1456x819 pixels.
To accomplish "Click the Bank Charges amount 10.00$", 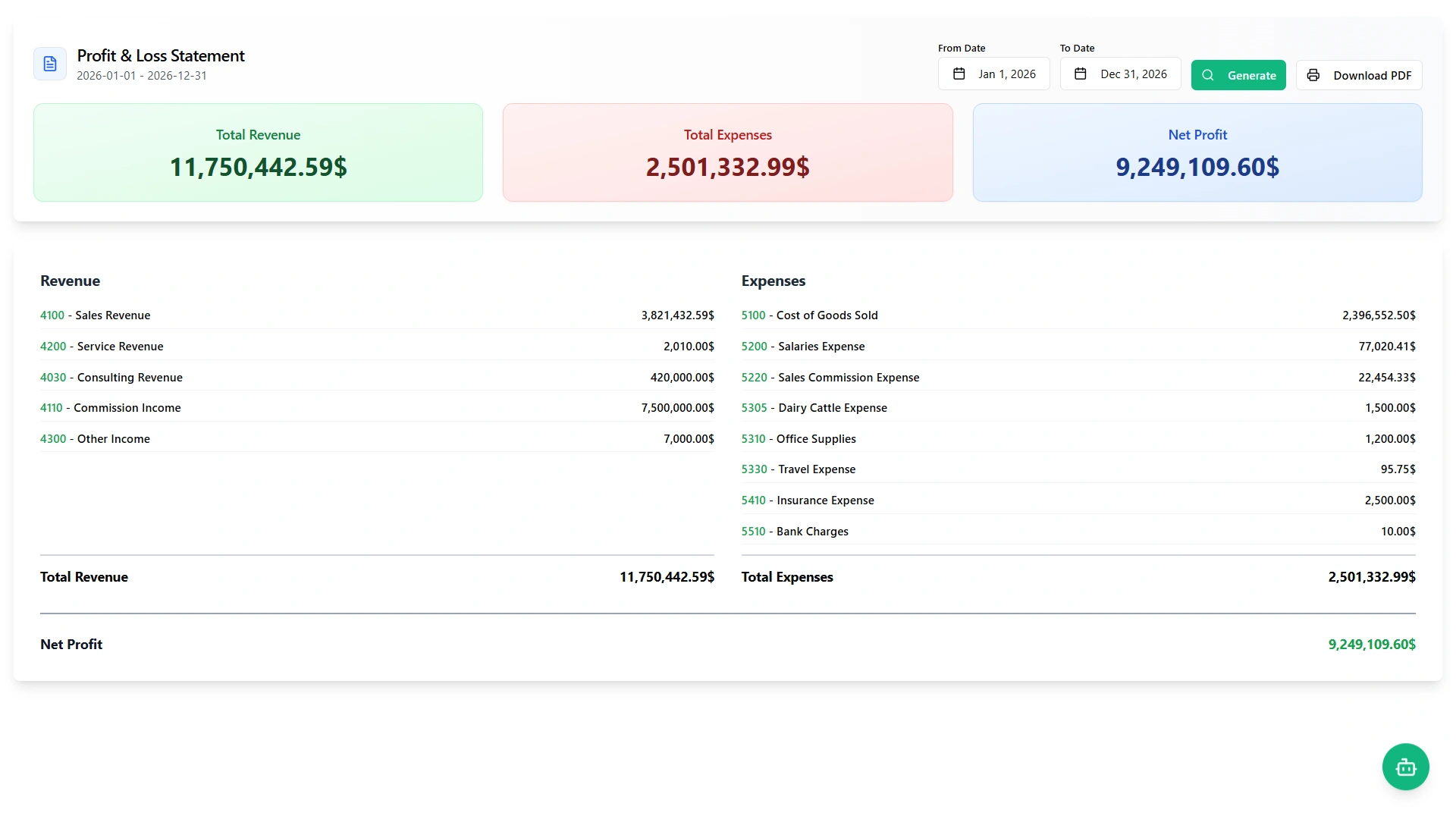I will coord(1398,532).
